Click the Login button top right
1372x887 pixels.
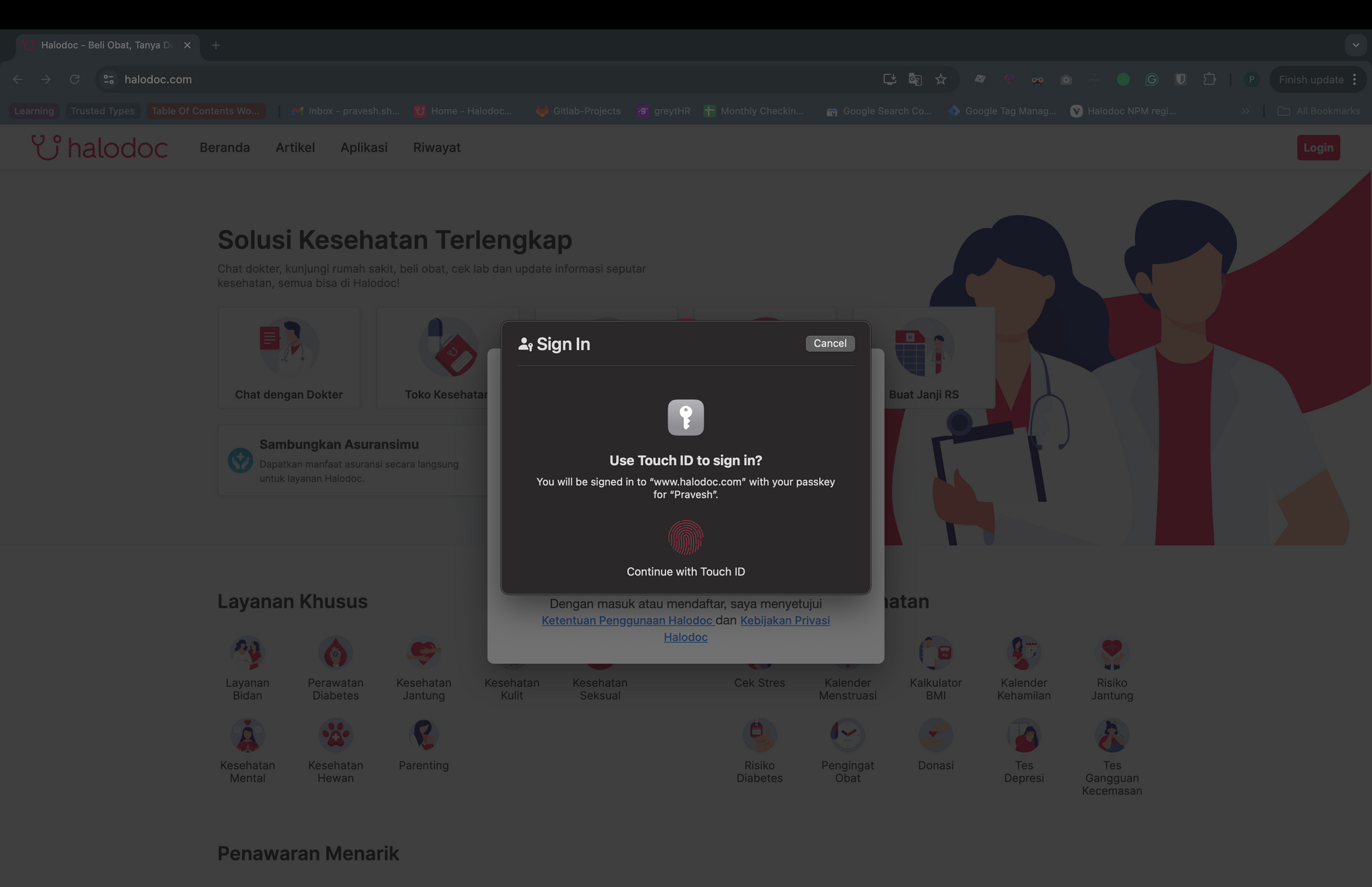coord(1318,147)
